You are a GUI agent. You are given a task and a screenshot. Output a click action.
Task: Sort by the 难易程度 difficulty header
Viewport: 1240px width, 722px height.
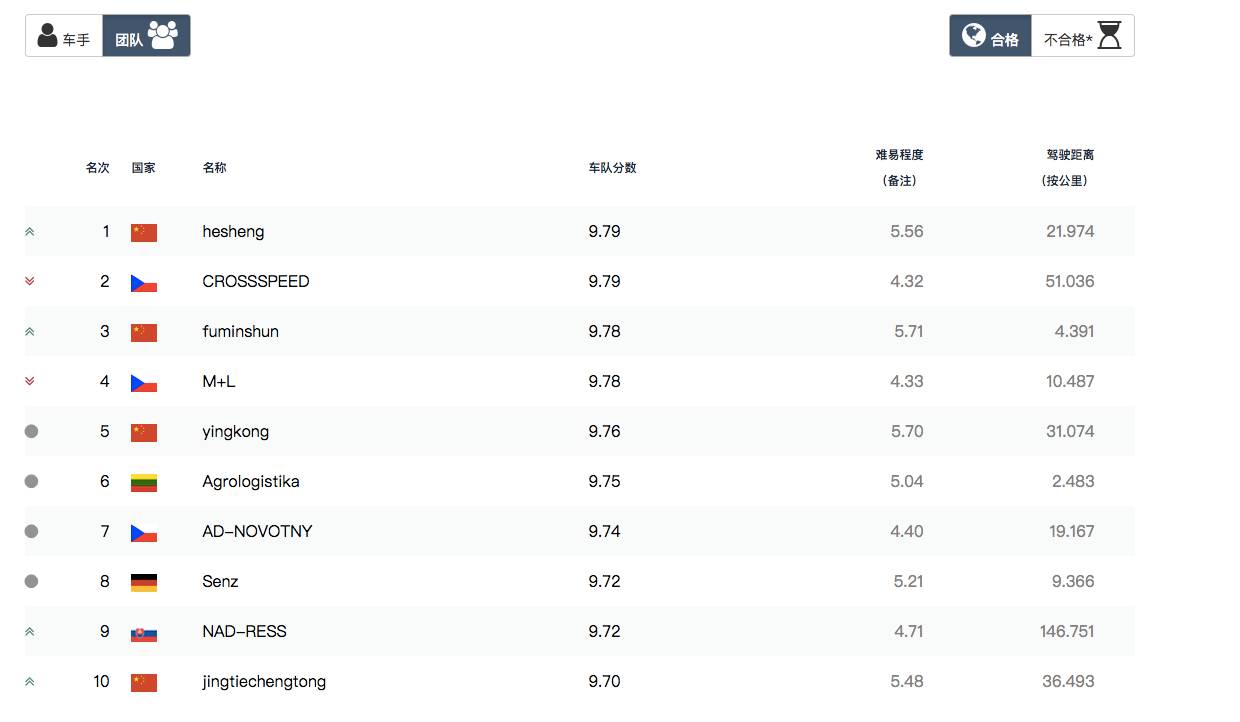[x=900, y=155]
